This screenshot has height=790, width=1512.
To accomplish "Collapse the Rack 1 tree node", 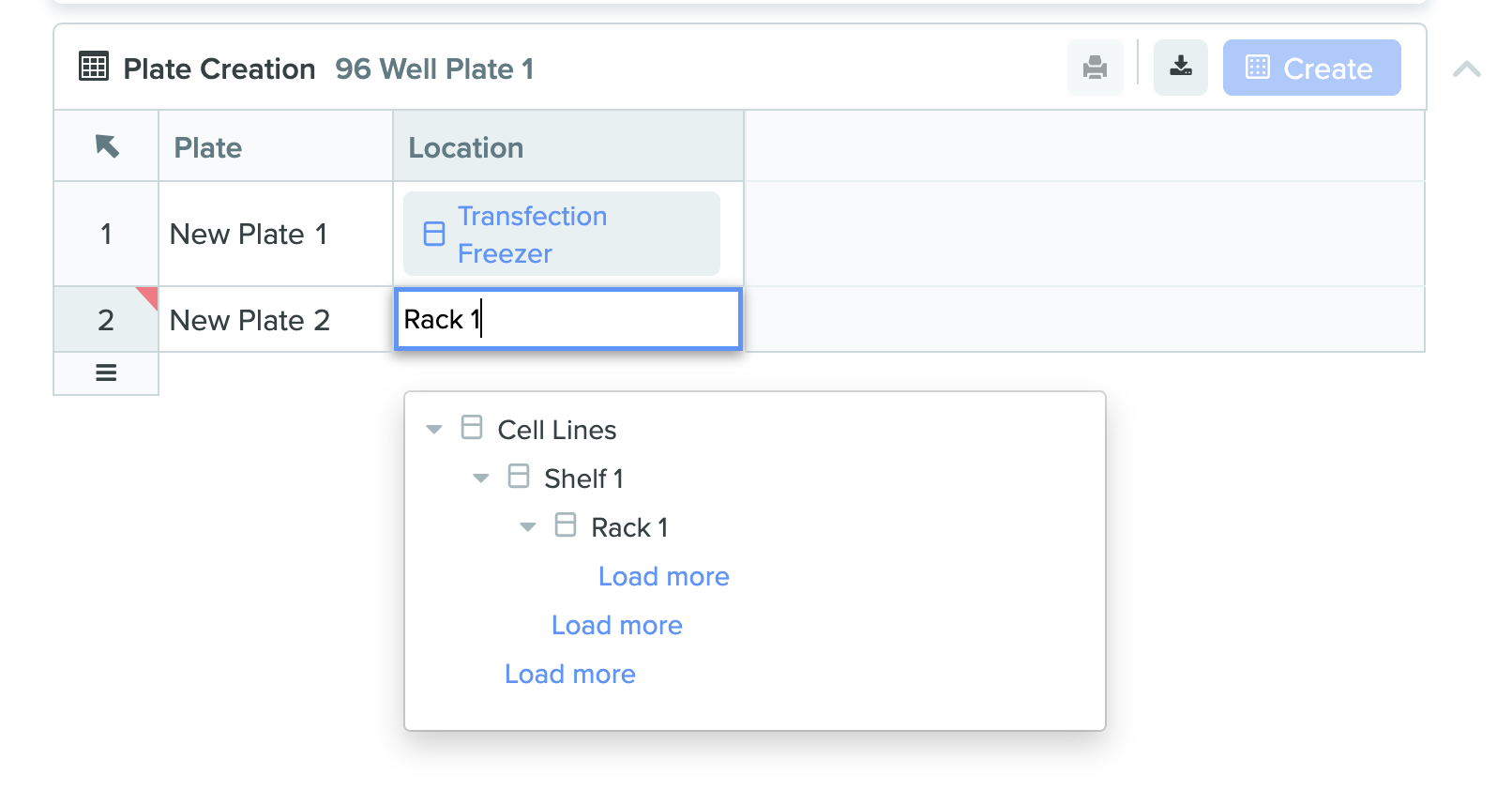I will point(527,527).
